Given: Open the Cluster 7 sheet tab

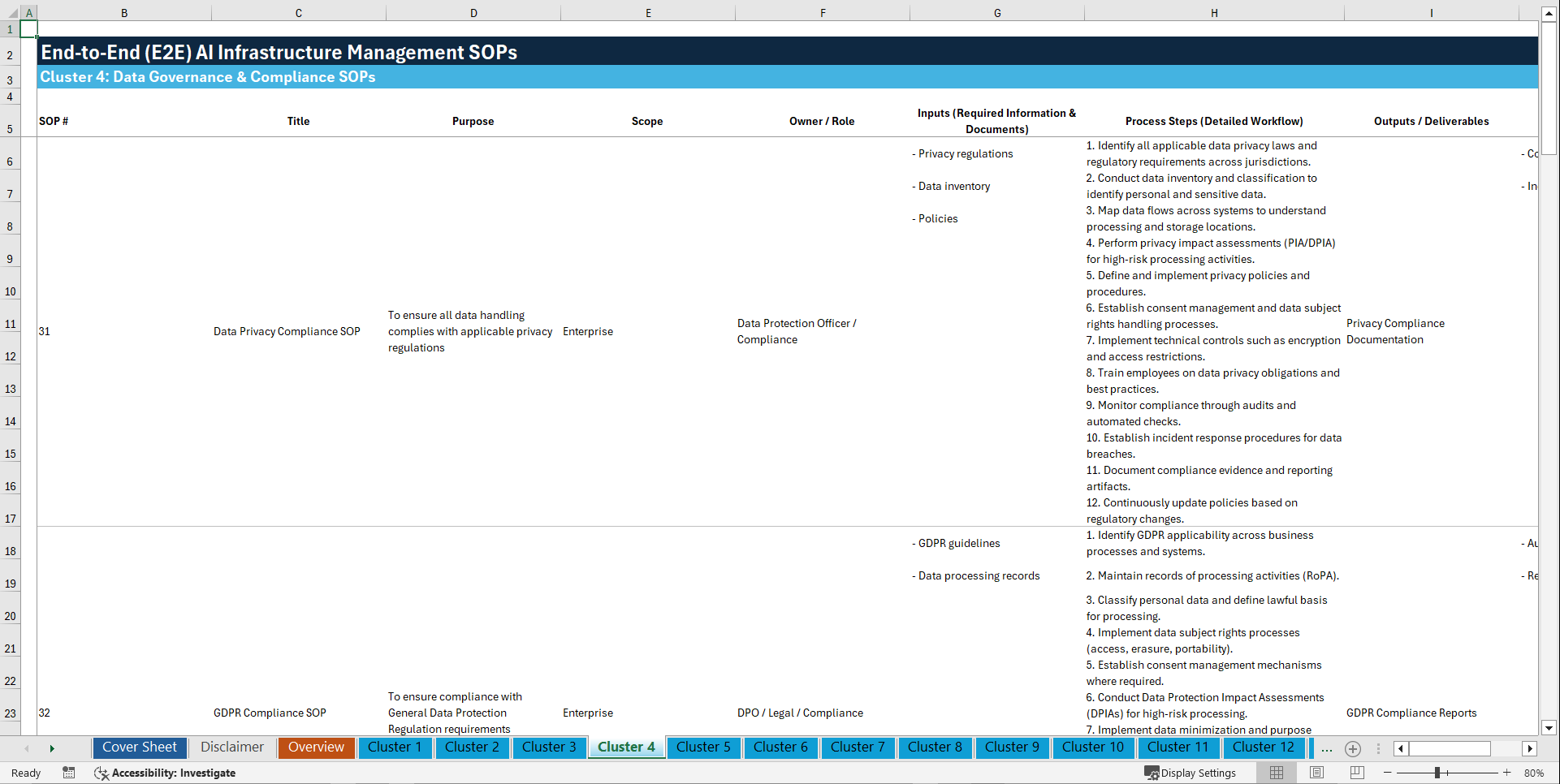Looking at the screenshot, I should [858, 747].
